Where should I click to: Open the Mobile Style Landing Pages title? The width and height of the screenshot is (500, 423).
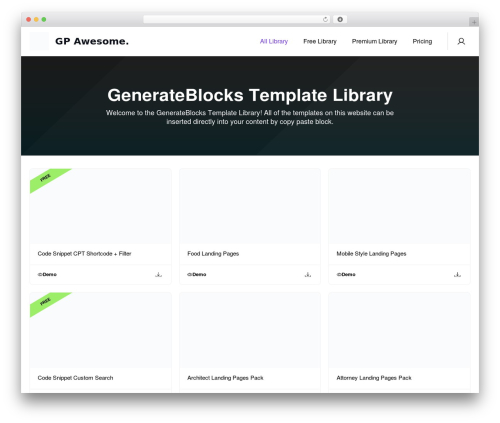point(371,254)
